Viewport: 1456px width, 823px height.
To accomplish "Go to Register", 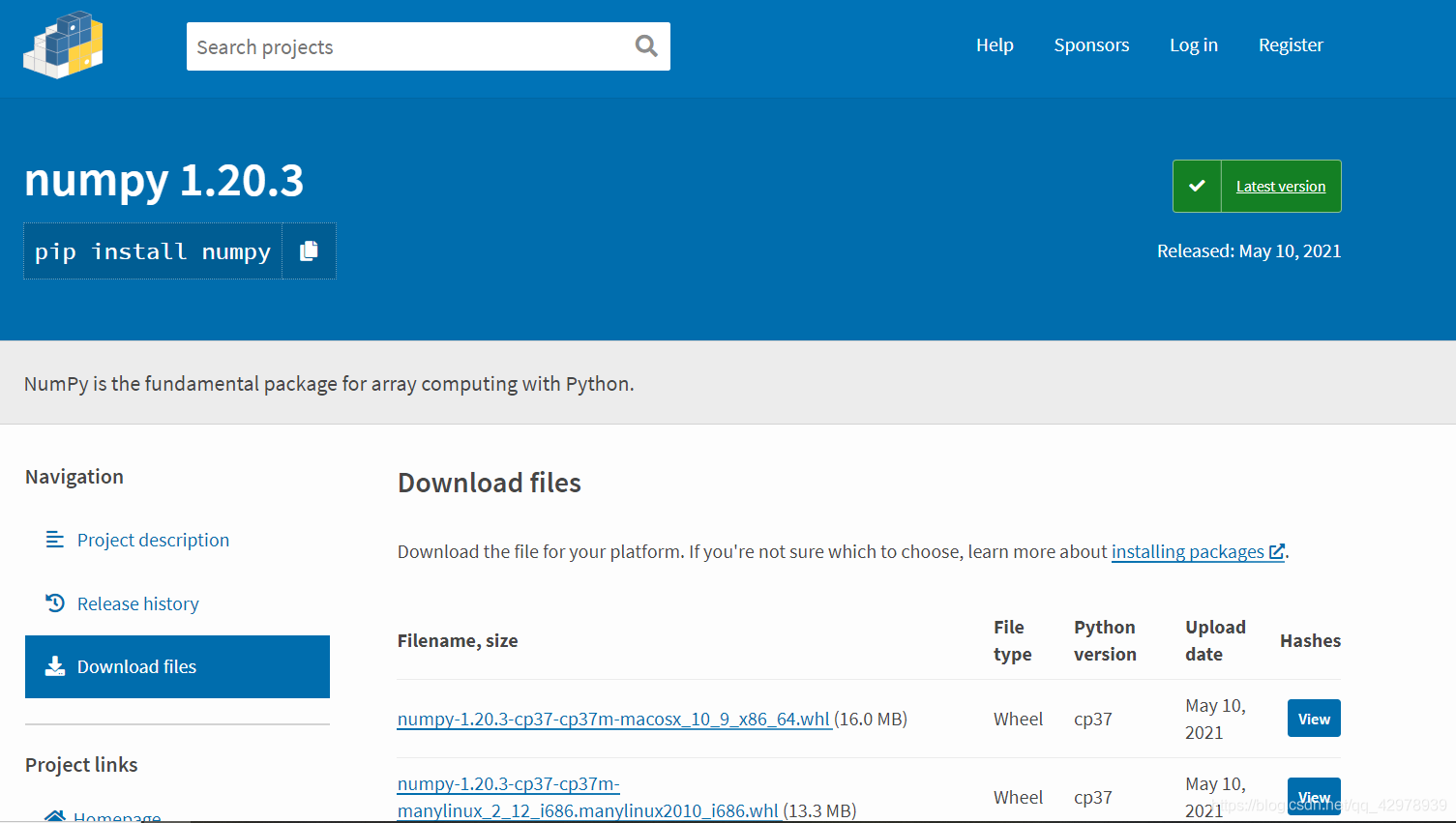I will coord(1291,45).
